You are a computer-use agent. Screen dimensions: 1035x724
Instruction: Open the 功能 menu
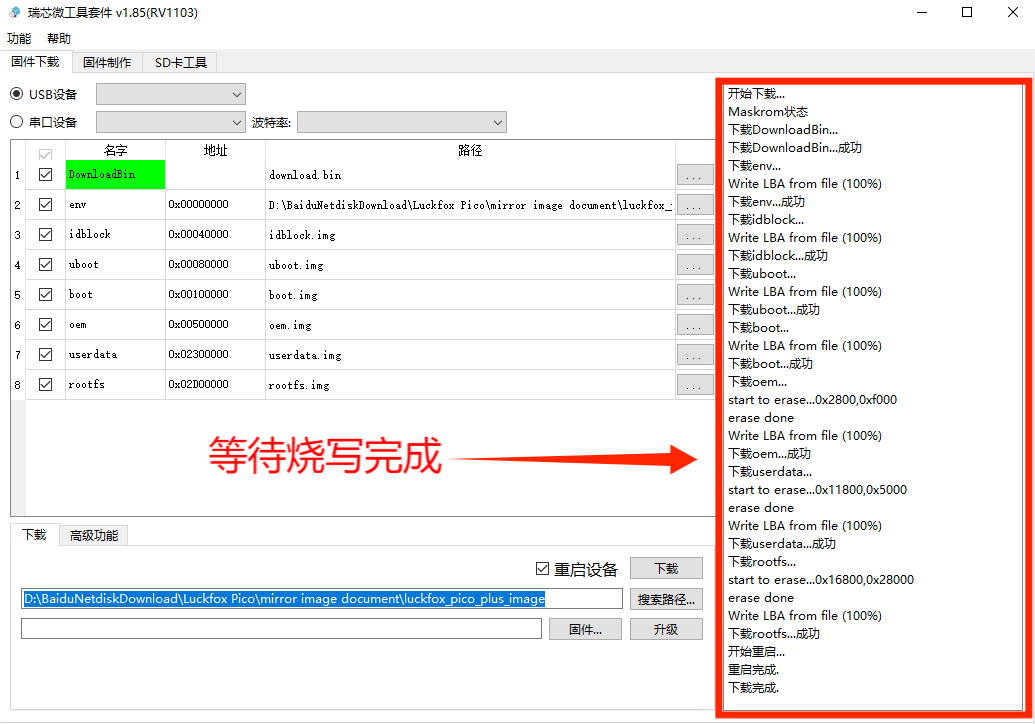(x=19, y=38)
